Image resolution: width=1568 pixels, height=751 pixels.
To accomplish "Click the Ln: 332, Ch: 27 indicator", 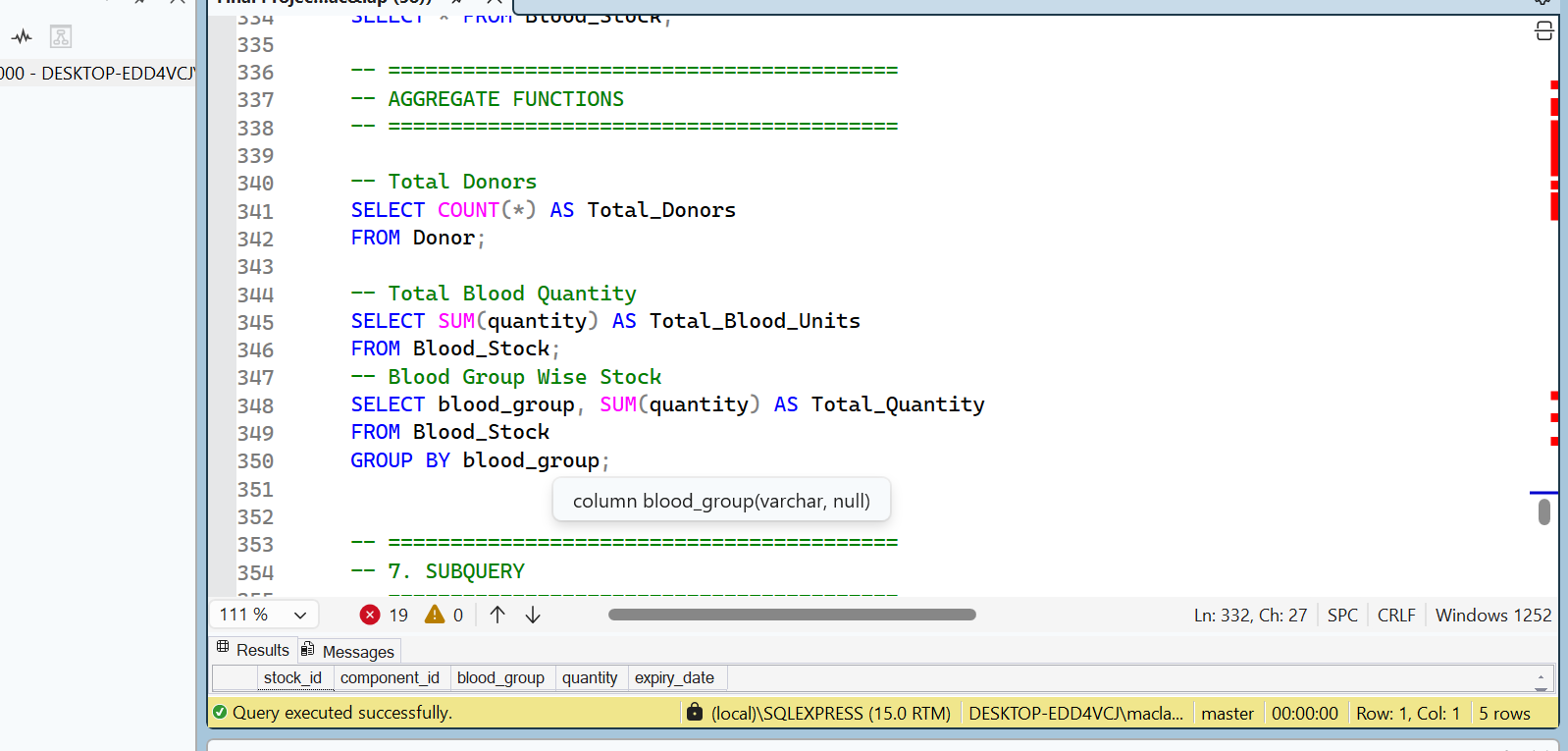I will pyautogui.click(x=1250, y=616).
